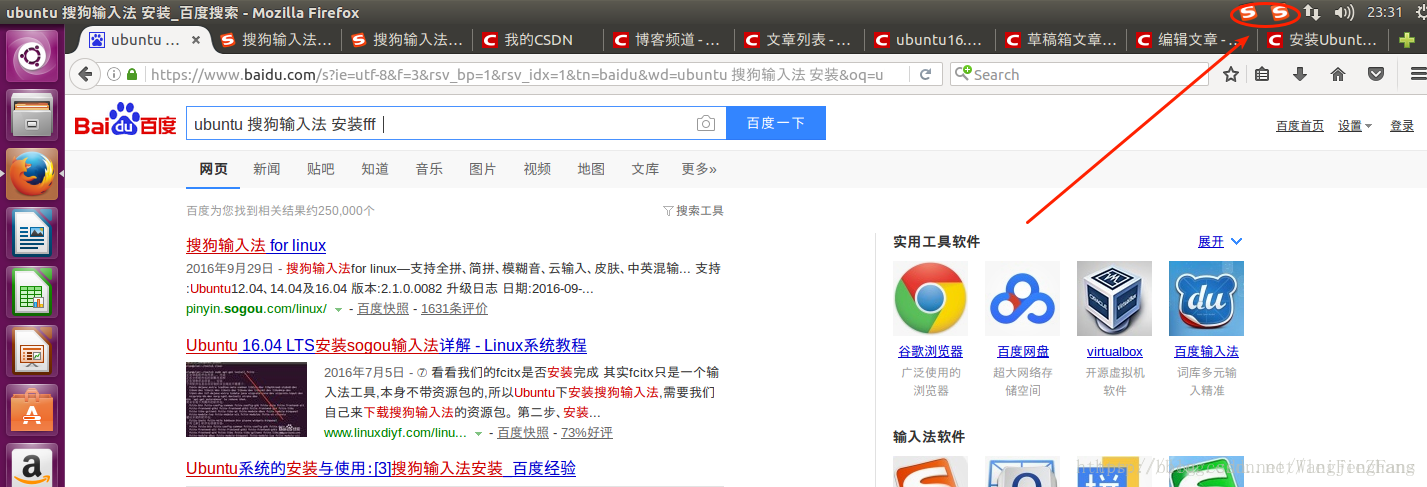Switch to the 安装Ubunt tab

pyautogui.click(x=1325, y=40)
